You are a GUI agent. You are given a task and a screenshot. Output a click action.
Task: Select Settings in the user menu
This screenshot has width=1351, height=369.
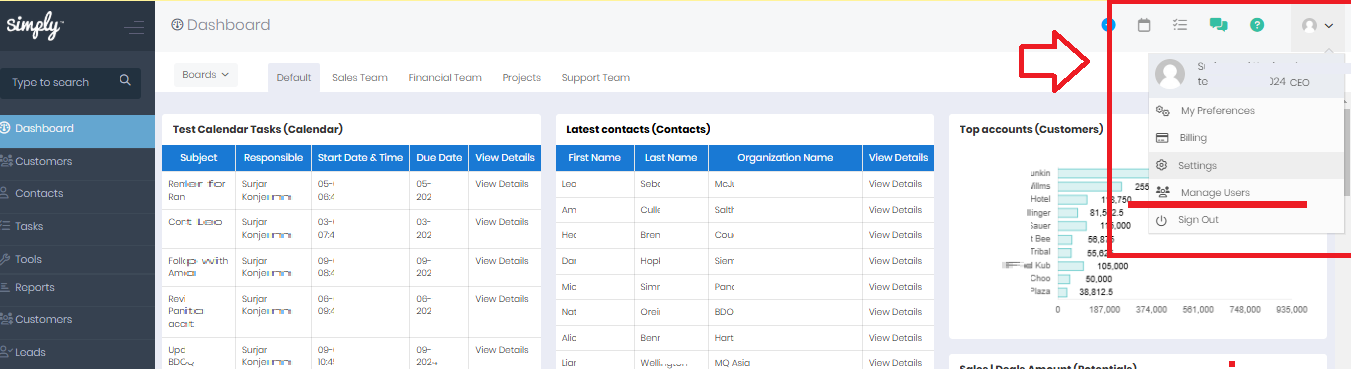click(1197, 165)
